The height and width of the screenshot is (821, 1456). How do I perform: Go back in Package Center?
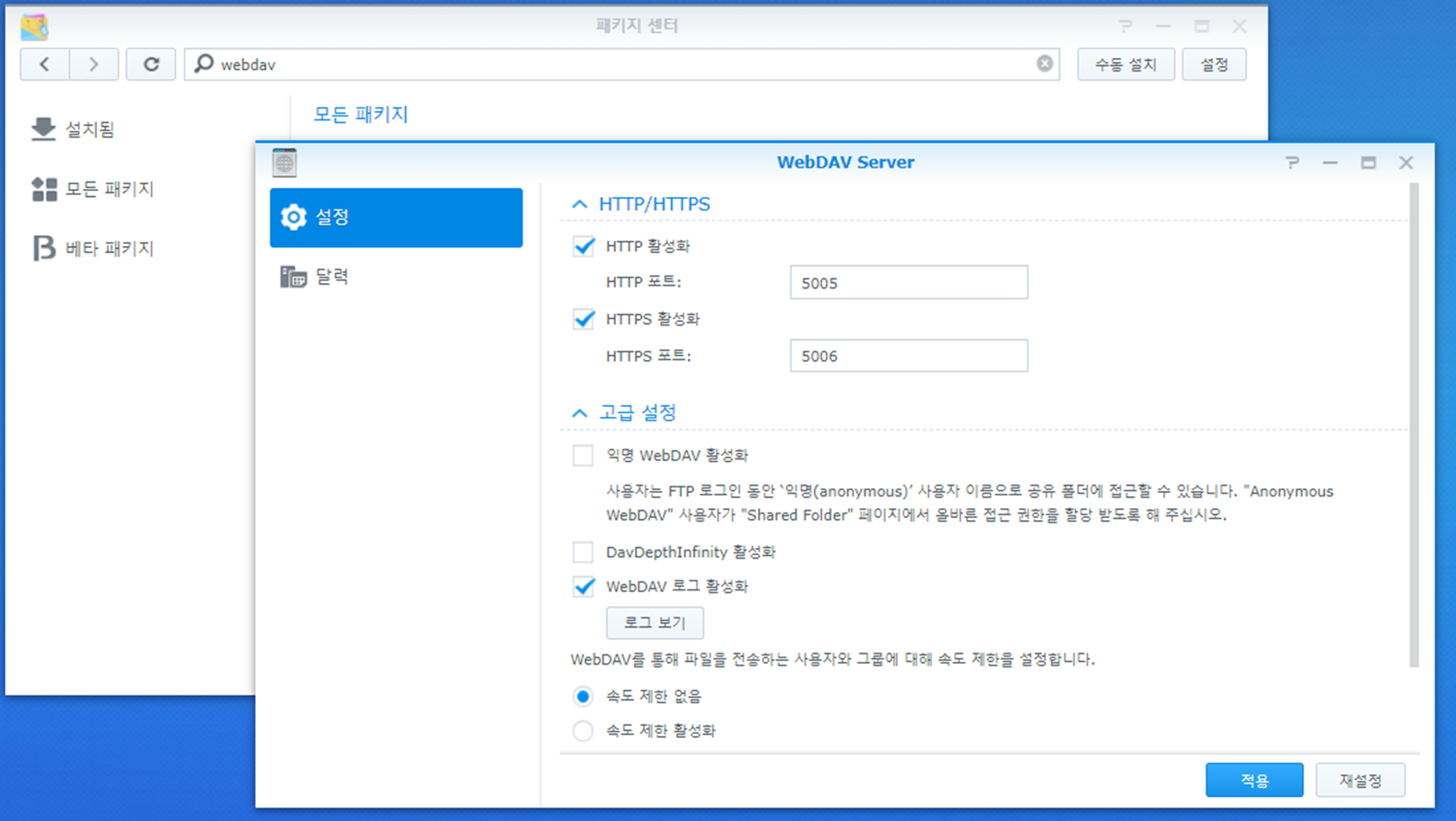[44, 64]
